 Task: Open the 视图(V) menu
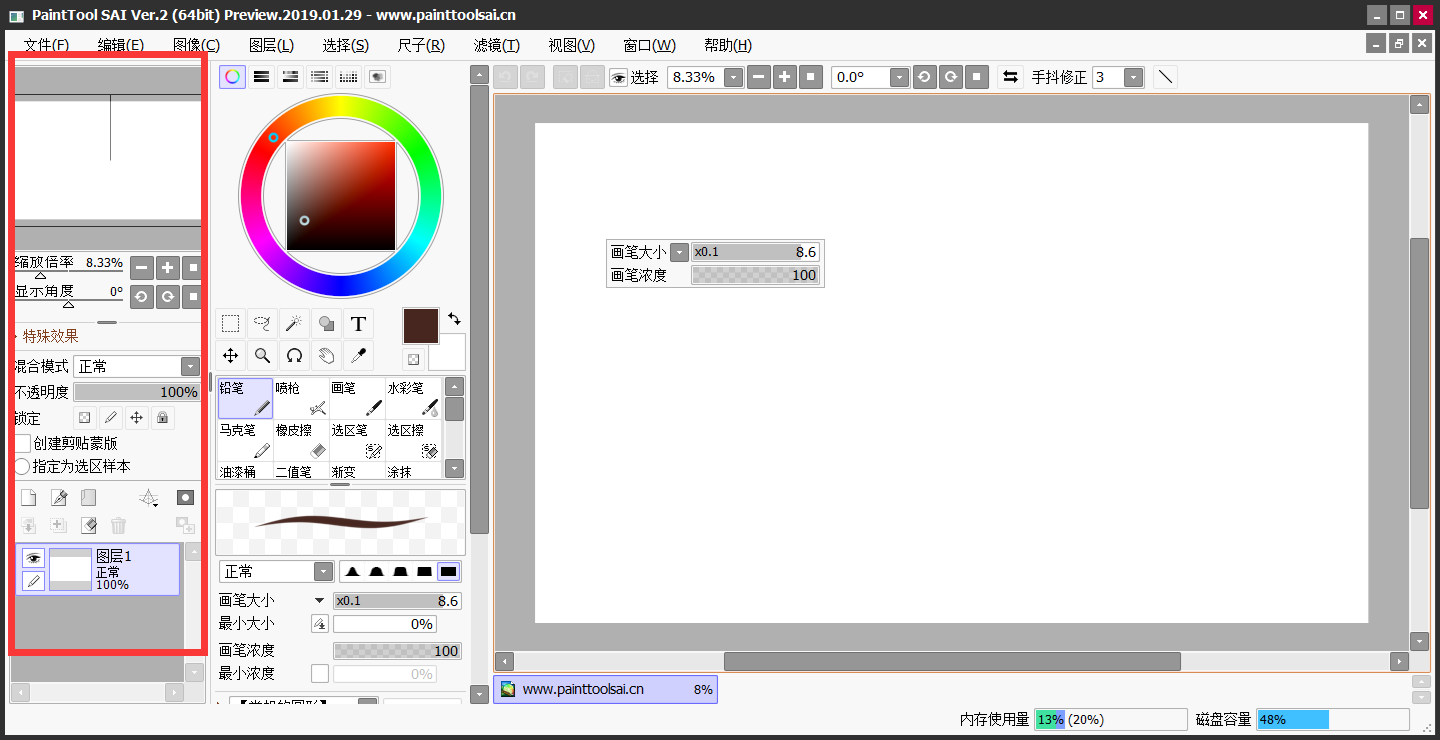[571, 45]
